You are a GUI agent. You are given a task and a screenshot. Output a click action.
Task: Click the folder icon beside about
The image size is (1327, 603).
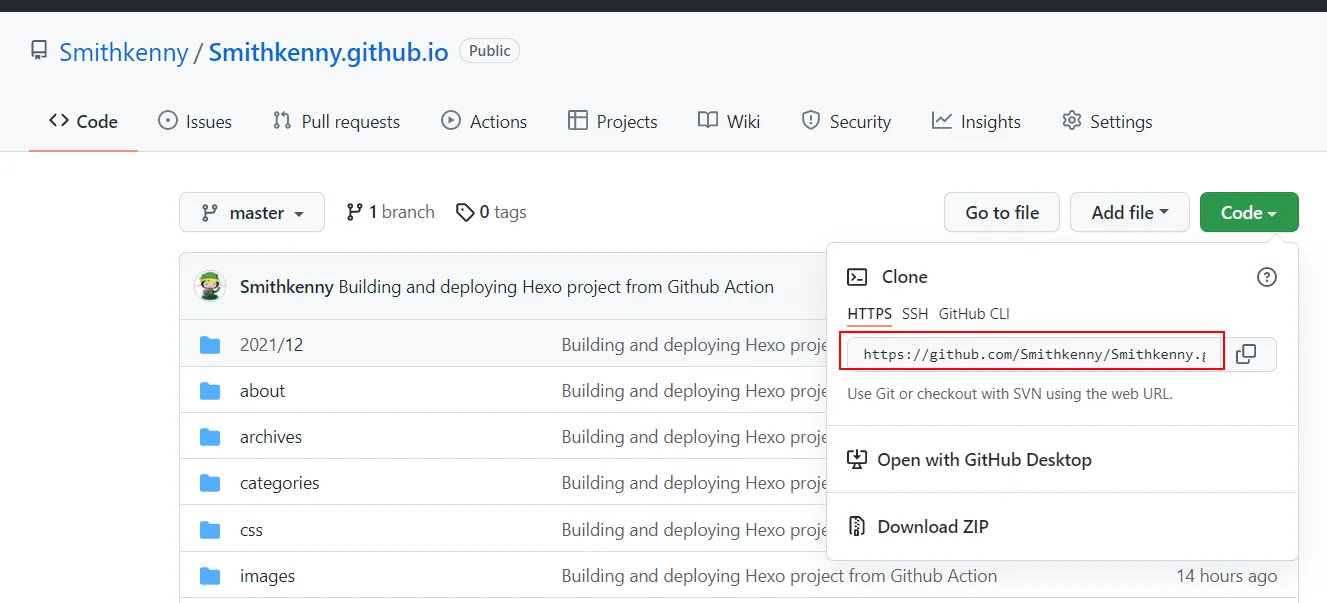(210, 391)
